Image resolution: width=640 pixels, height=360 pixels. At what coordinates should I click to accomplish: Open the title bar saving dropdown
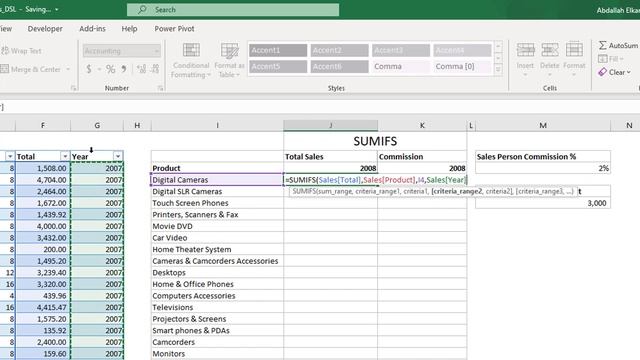tap(56, 9)
